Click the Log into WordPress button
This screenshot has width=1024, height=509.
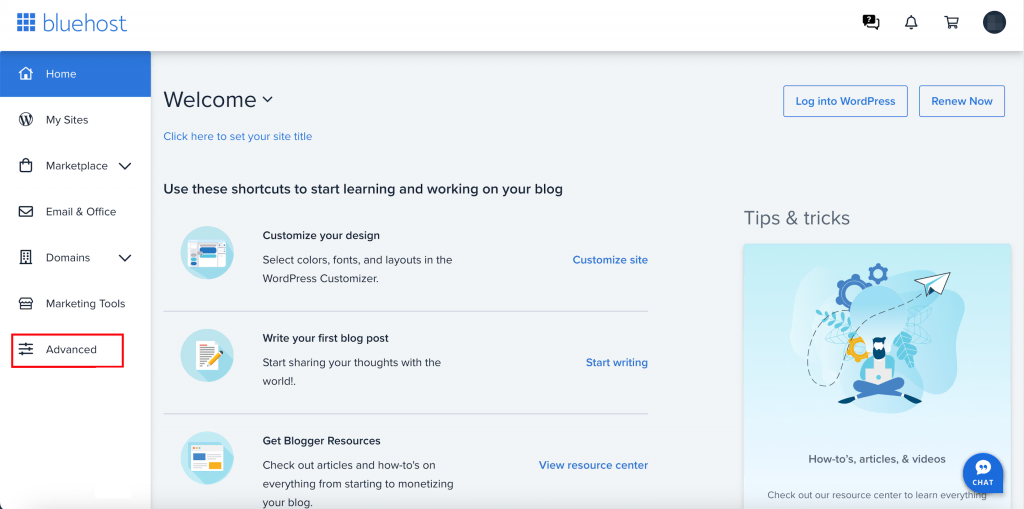[845, 101]
